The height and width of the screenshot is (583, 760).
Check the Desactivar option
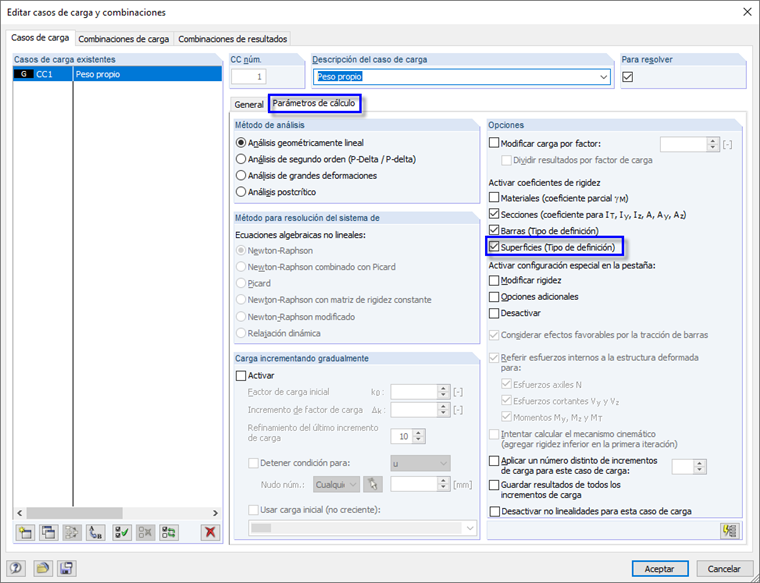pos(494,313)
